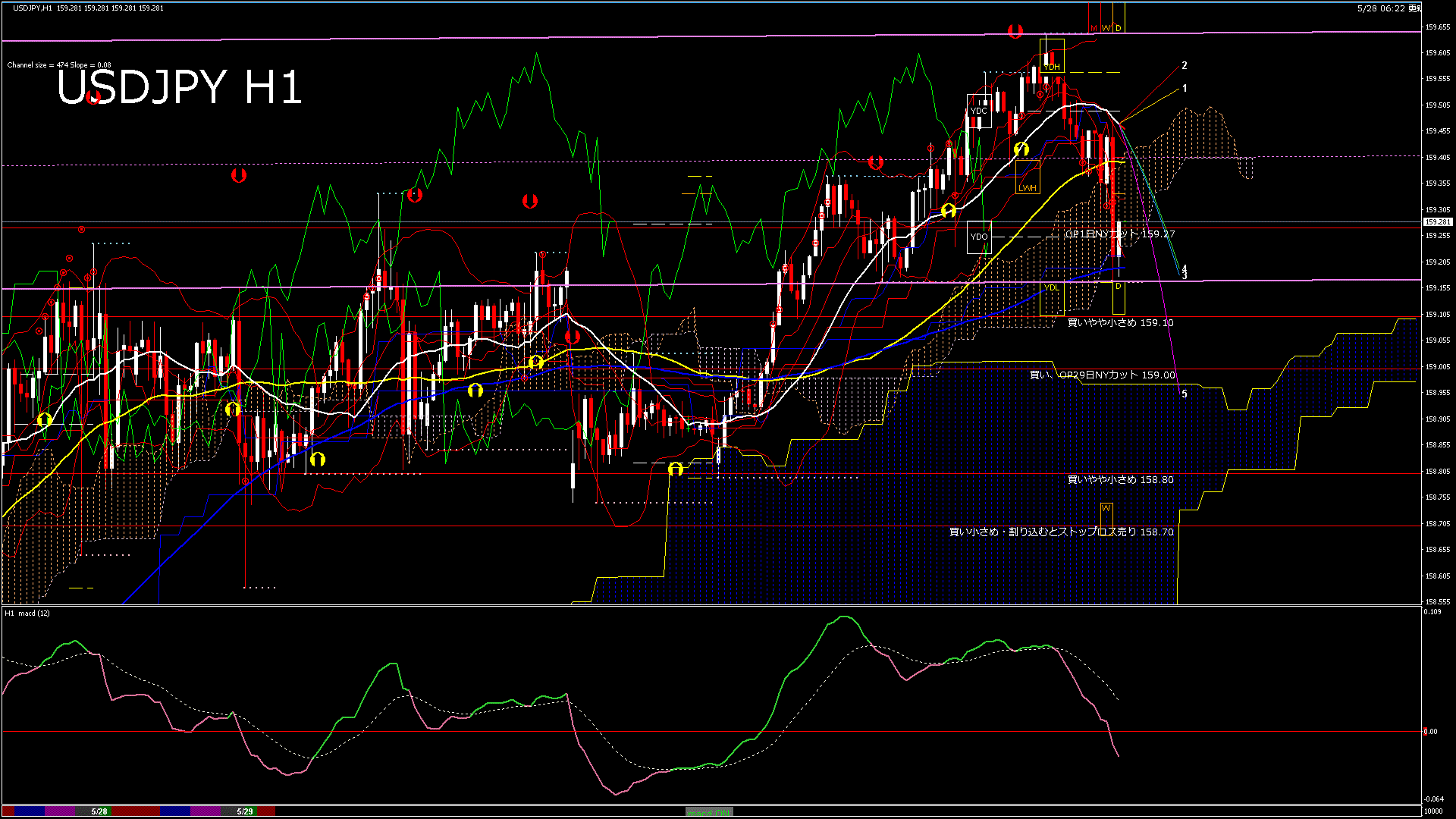Click the 158.555 price axis label

pyautogui.click(x=1438, y=602)
